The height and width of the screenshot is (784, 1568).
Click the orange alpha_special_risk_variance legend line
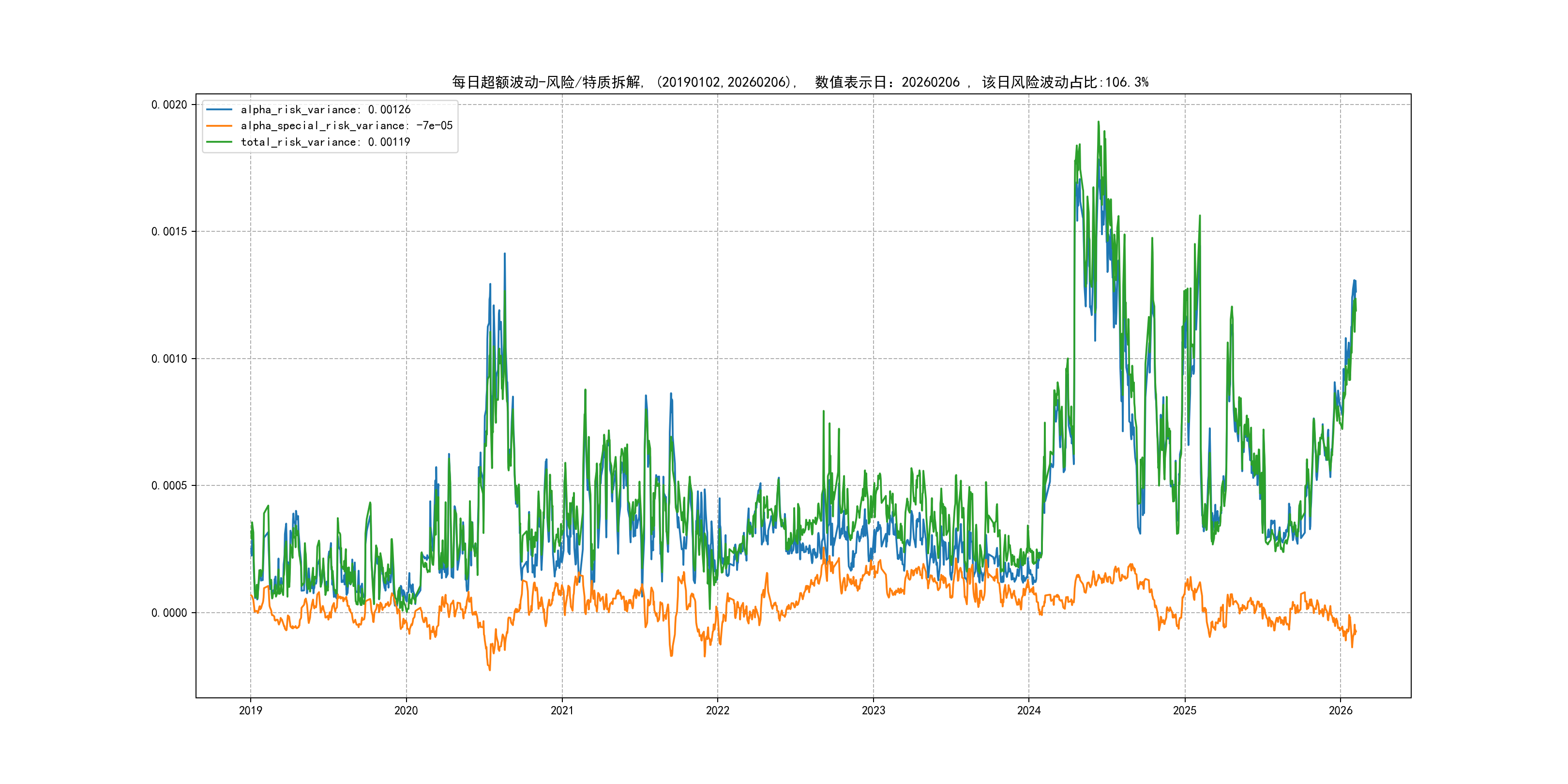219,126
